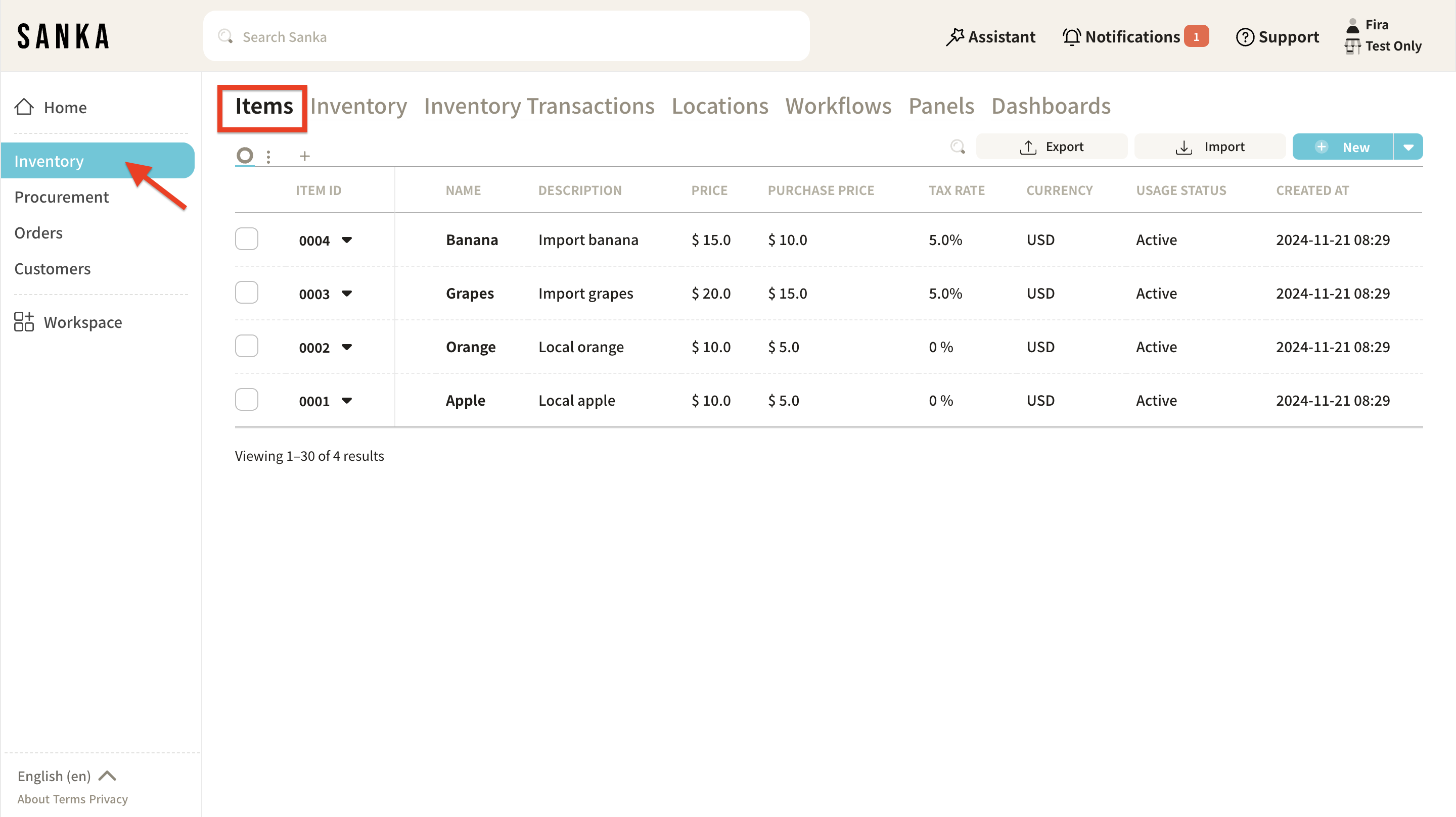Click the Support question mark icon
1456x817 pixels.
(1245, 37)
